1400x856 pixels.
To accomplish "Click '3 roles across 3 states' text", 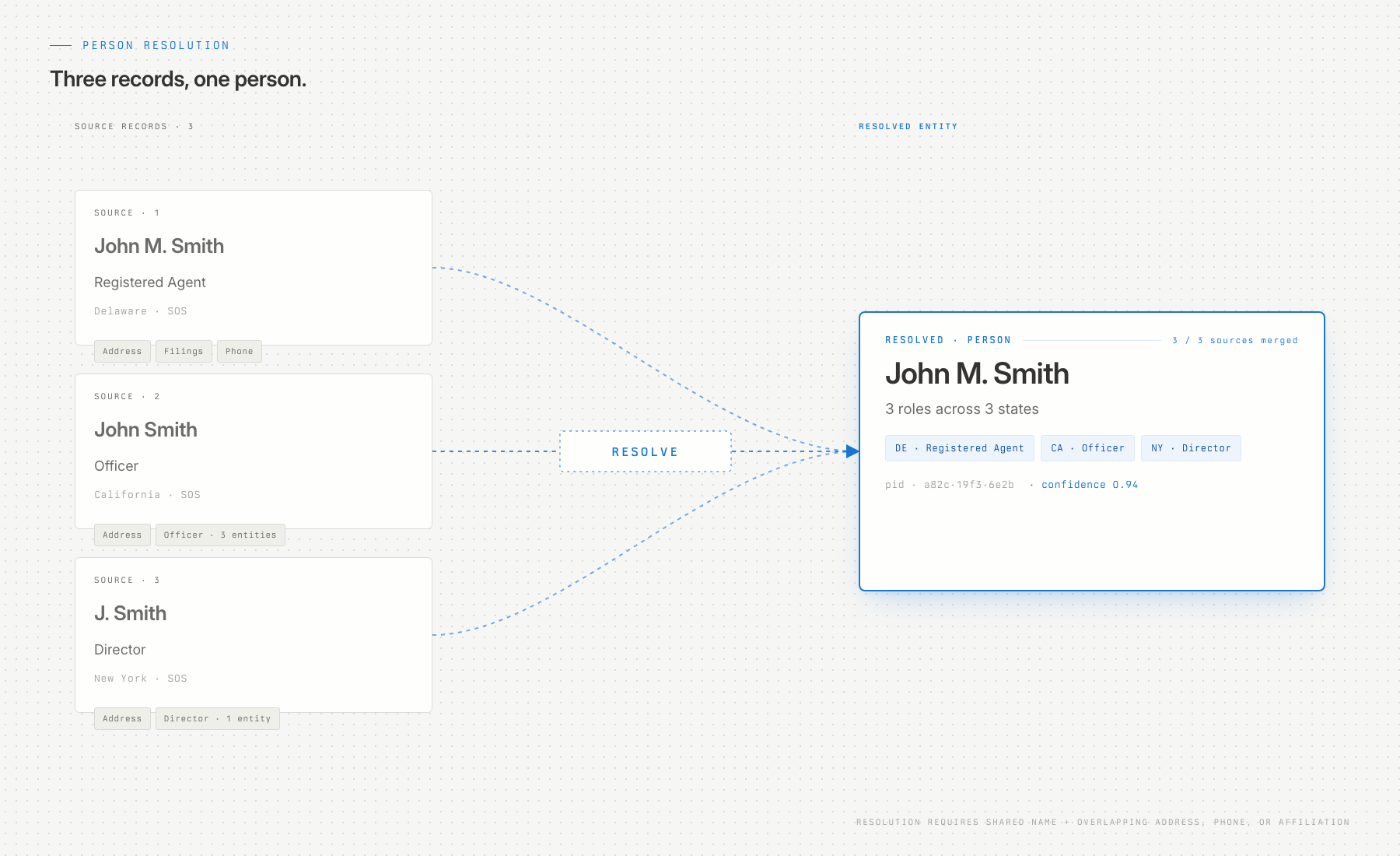I will 962,409.
